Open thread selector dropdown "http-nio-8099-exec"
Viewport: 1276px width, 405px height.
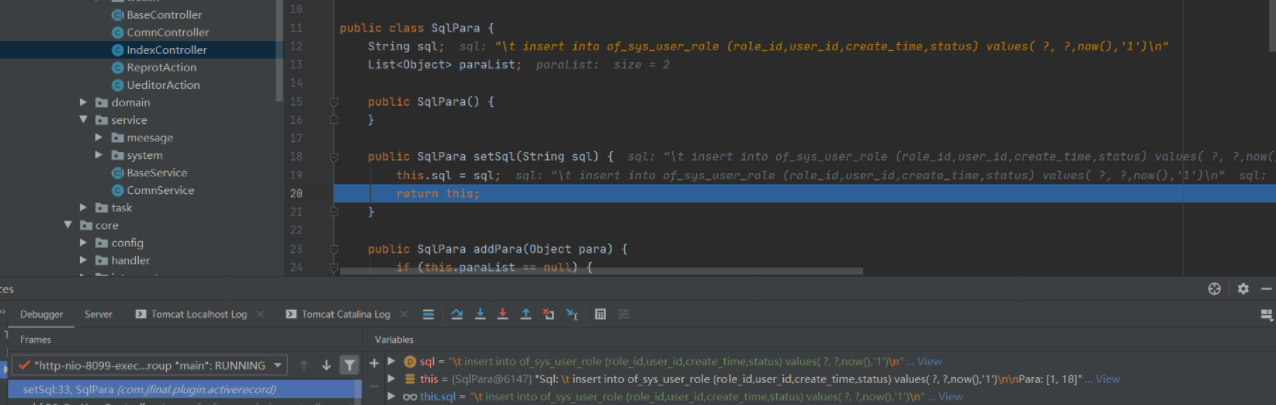[150, 365]
